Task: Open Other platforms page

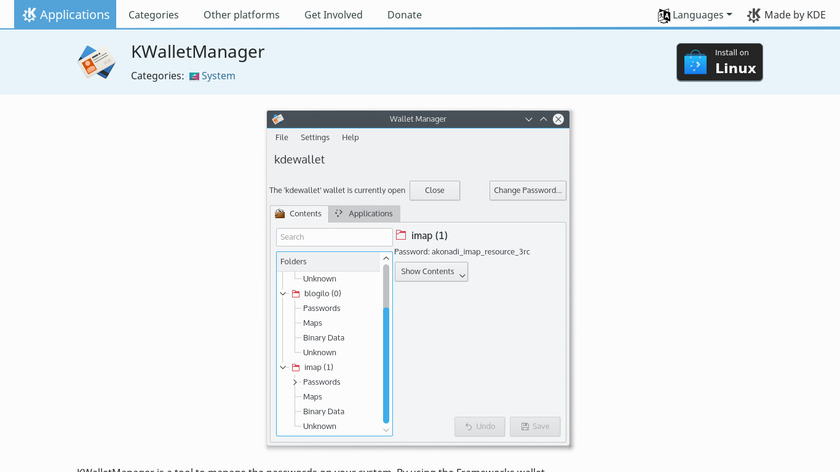Action: (241, 14)
